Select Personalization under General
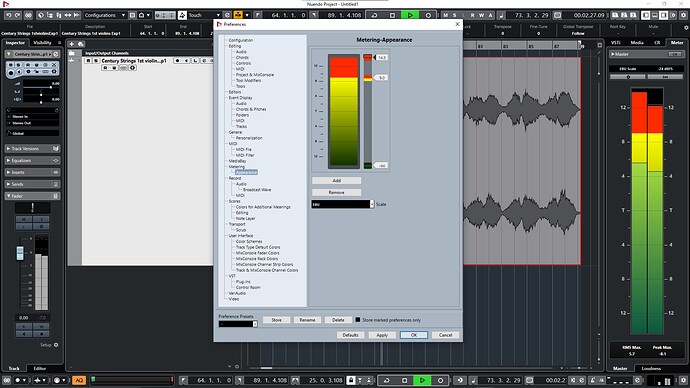Screen dimensions: 690x388 (249, 138)
